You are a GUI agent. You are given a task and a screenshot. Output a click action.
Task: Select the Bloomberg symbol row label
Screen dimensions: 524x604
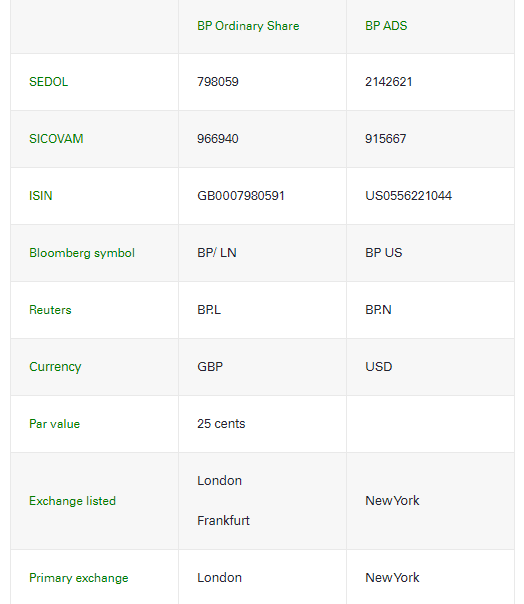pos(82,253)
